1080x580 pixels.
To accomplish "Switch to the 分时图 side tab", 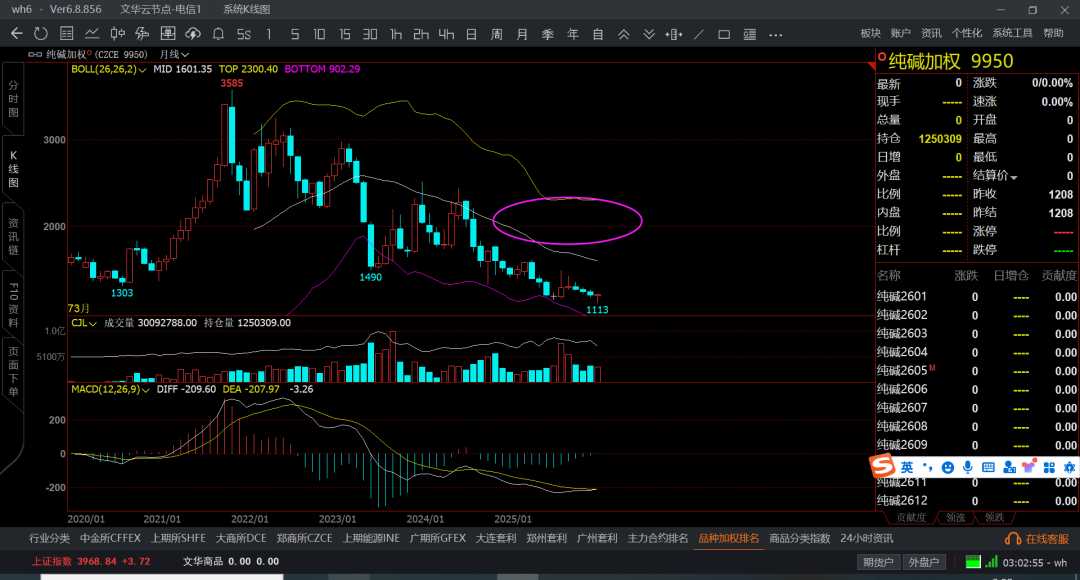I will coord(13,99).
